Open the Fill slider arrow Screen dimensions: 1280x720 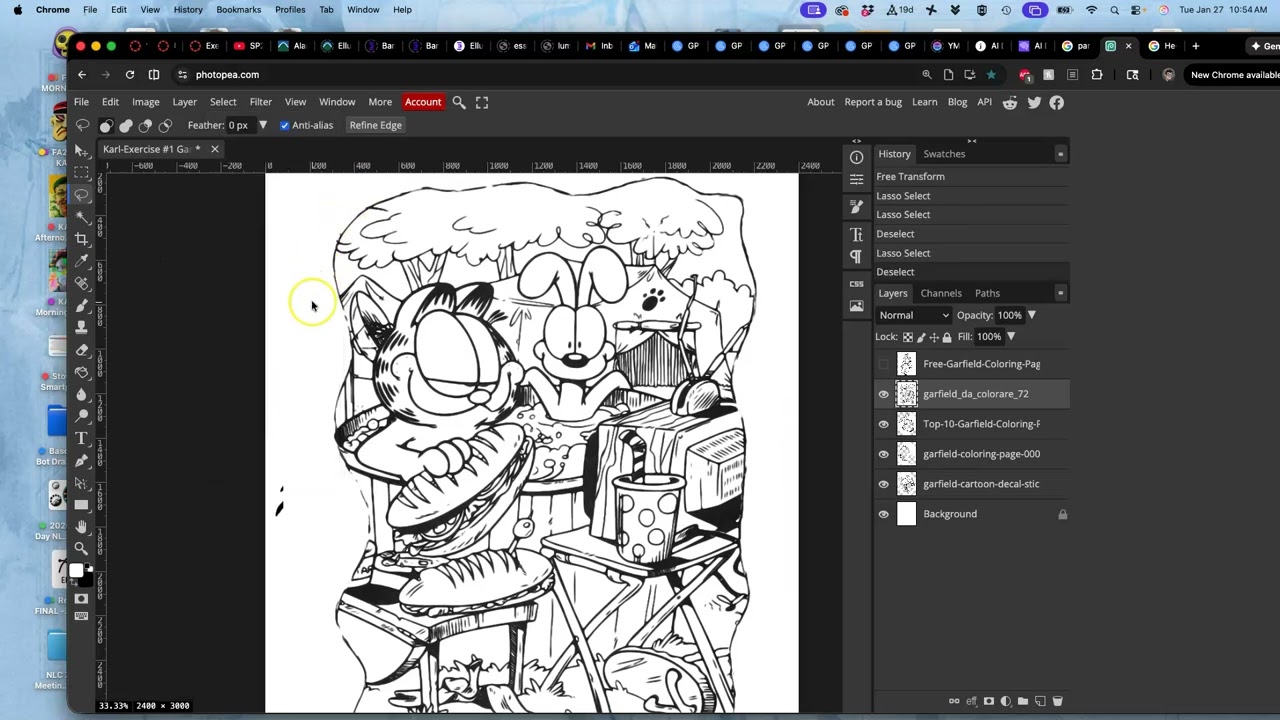point(1011,337)
